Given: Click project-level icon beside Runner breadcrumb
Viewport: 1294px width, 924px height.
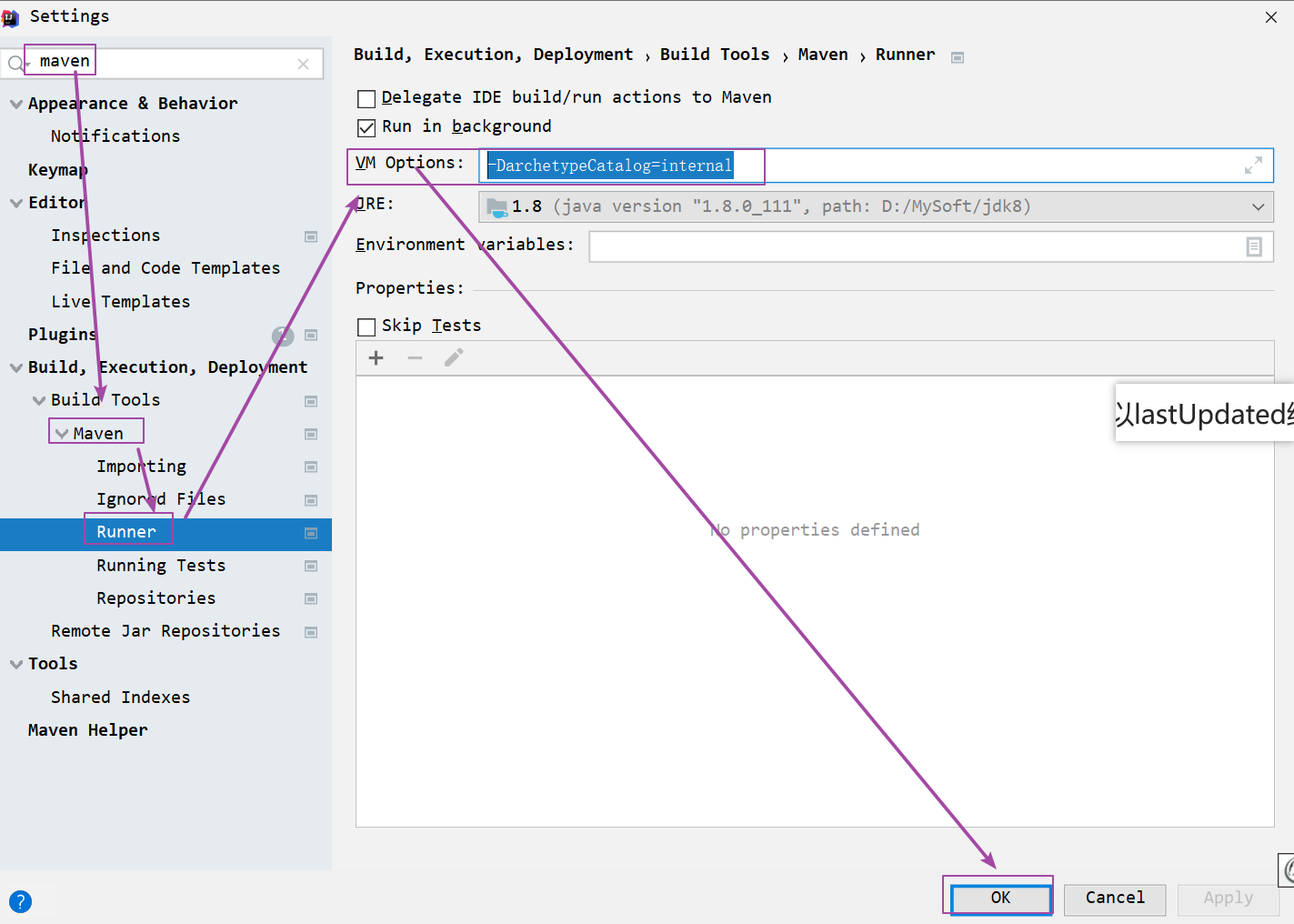Looking at the screenshot, I should pos(958,57).
